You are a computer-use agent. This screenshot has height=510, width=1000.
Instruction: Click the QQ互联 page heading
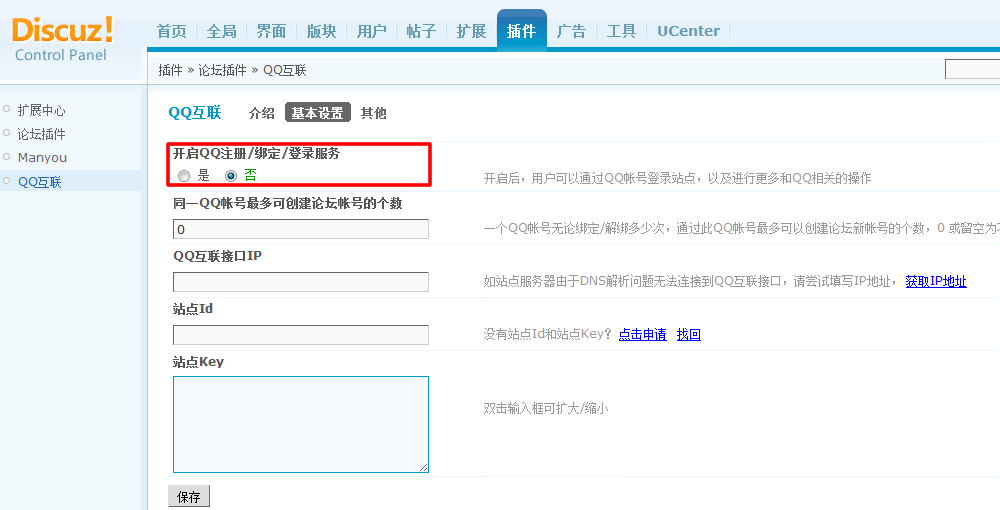click(x=195, y=113)
